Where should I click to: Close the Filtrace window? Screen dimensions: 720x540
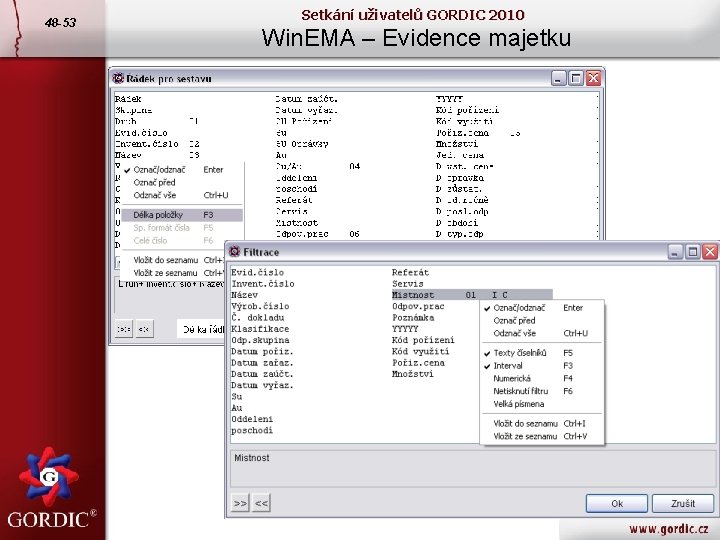710,252
